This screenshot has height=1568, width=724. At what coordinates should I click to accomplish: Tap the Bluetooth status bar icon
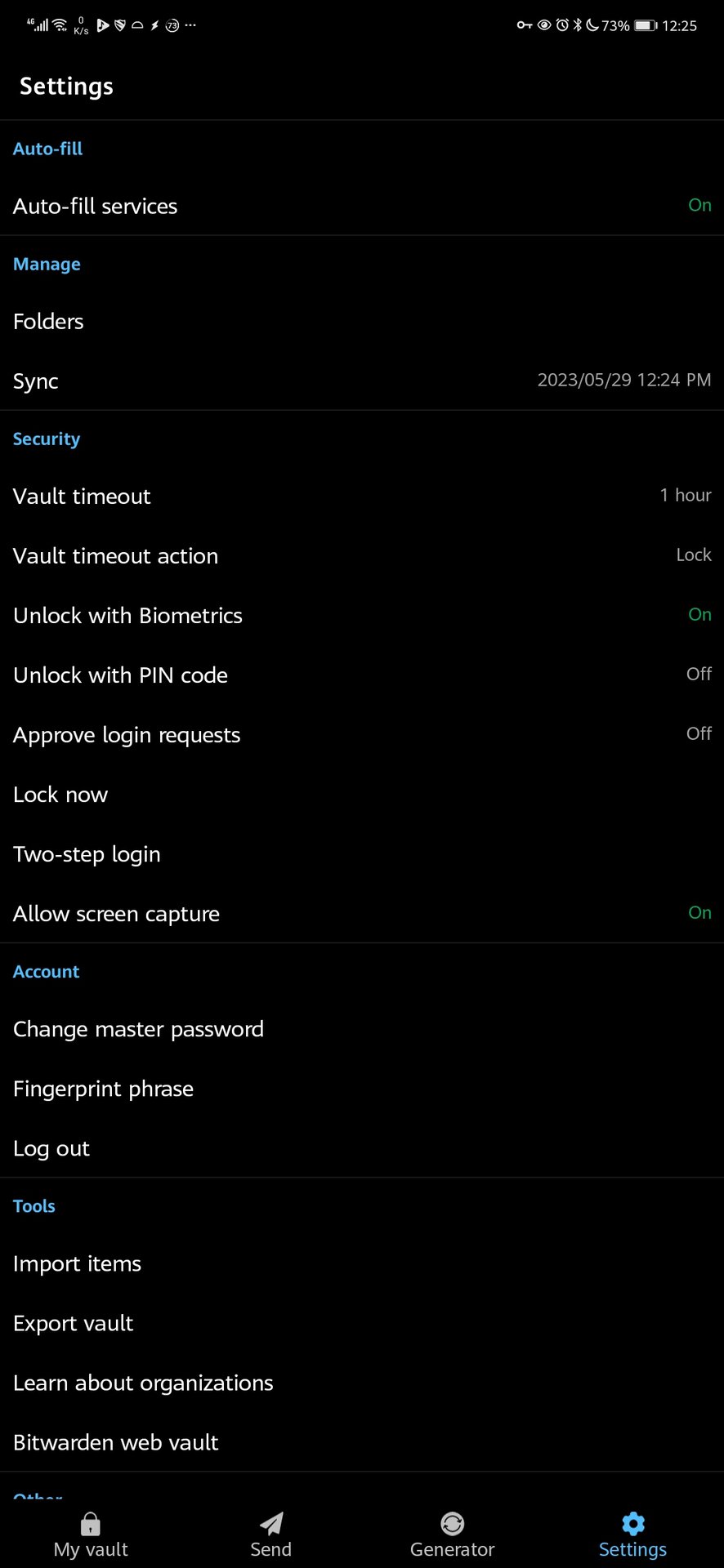coord(577,25)
